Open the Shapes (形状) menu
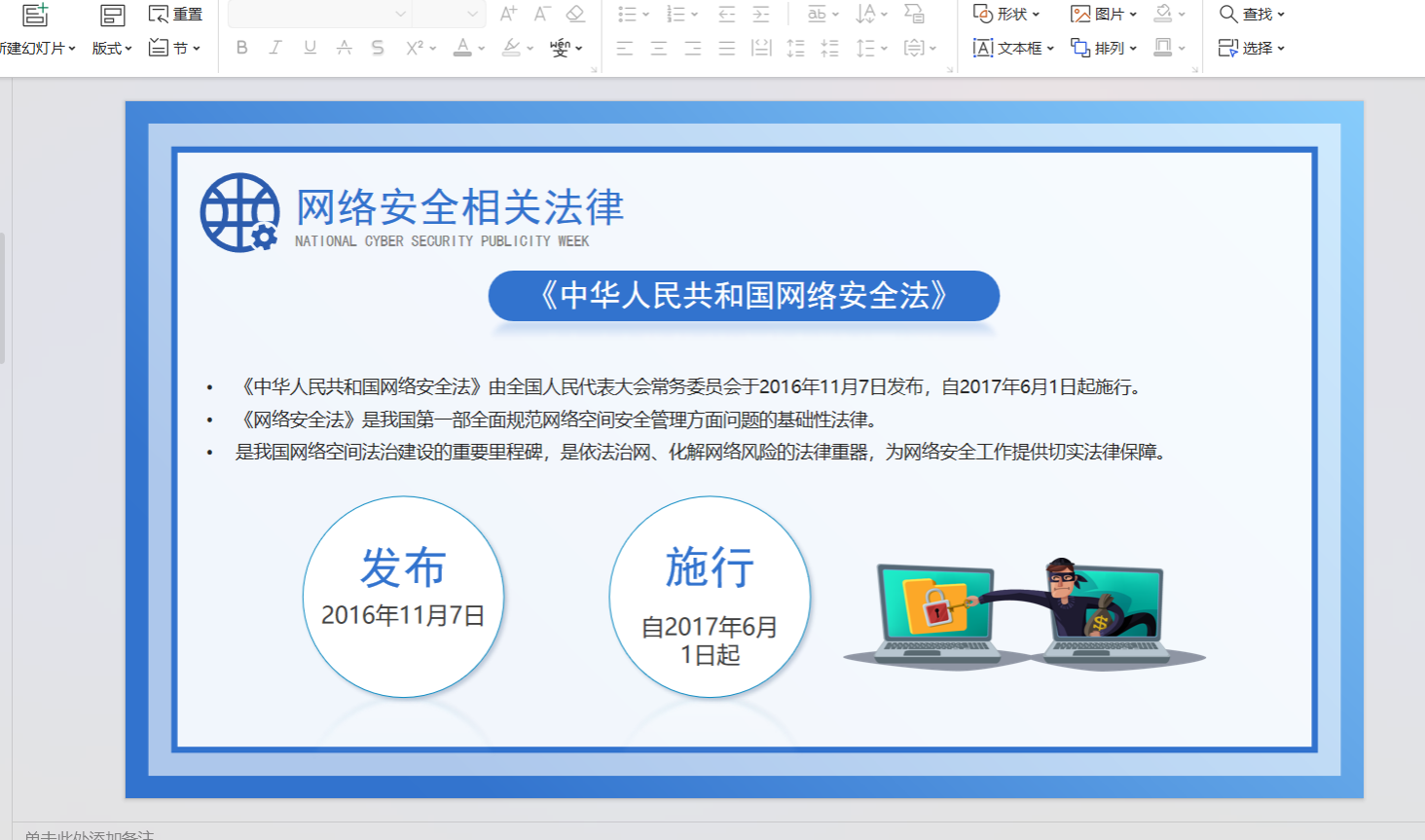Image resolution: width=1425 pixels, height=840 pixels. point(1006,14)
